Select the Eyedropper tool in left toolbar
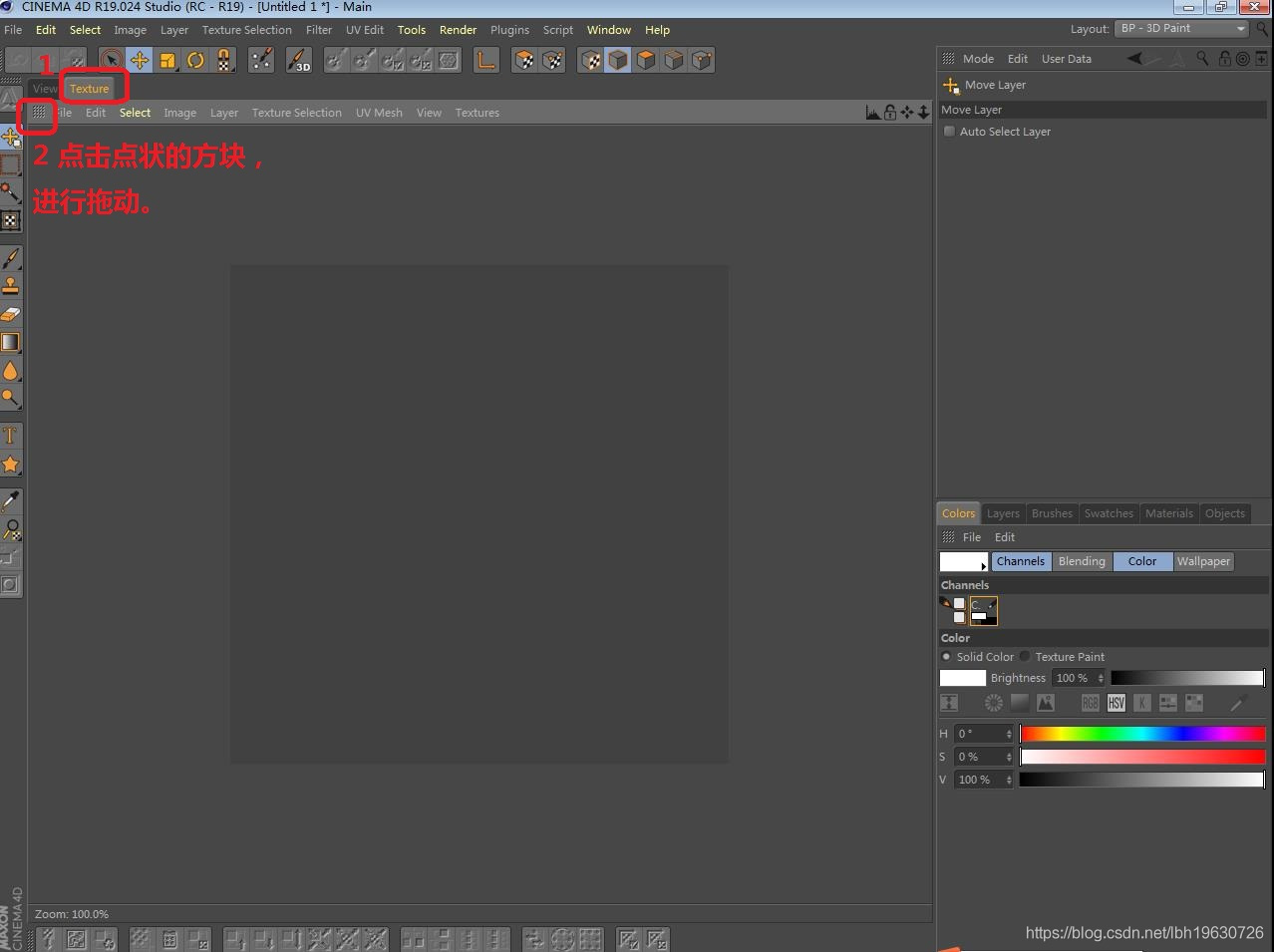 pyautogui.click(x=11, y=500)
